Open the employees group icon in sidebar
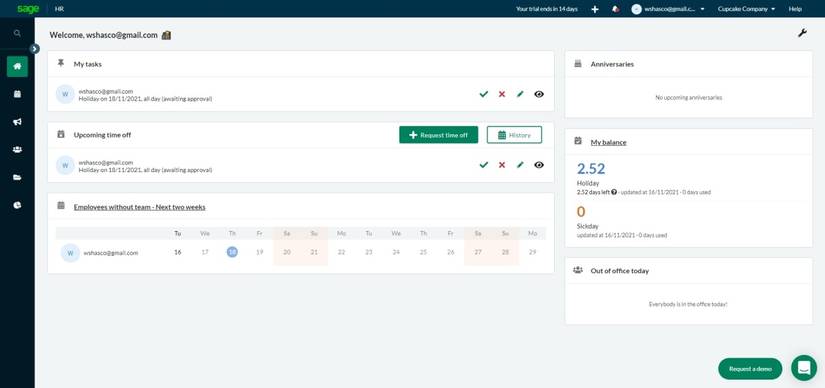 pyautogui.click(x=17, y=150)
